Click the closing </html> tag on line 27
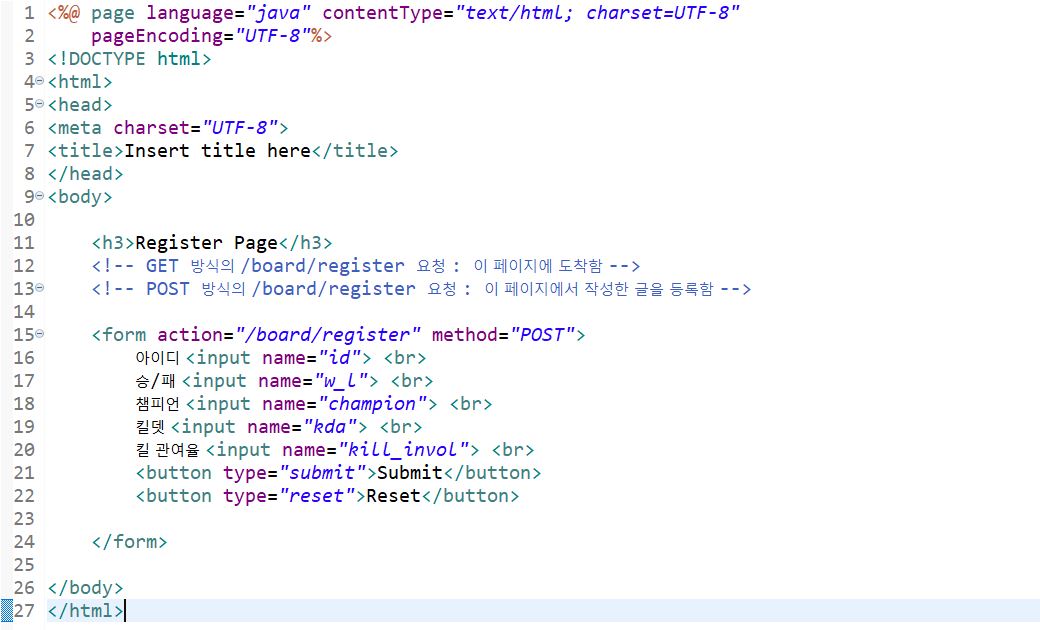This screenshot has height=630, width=1040. pyautogui.click(x=86, y=610)
